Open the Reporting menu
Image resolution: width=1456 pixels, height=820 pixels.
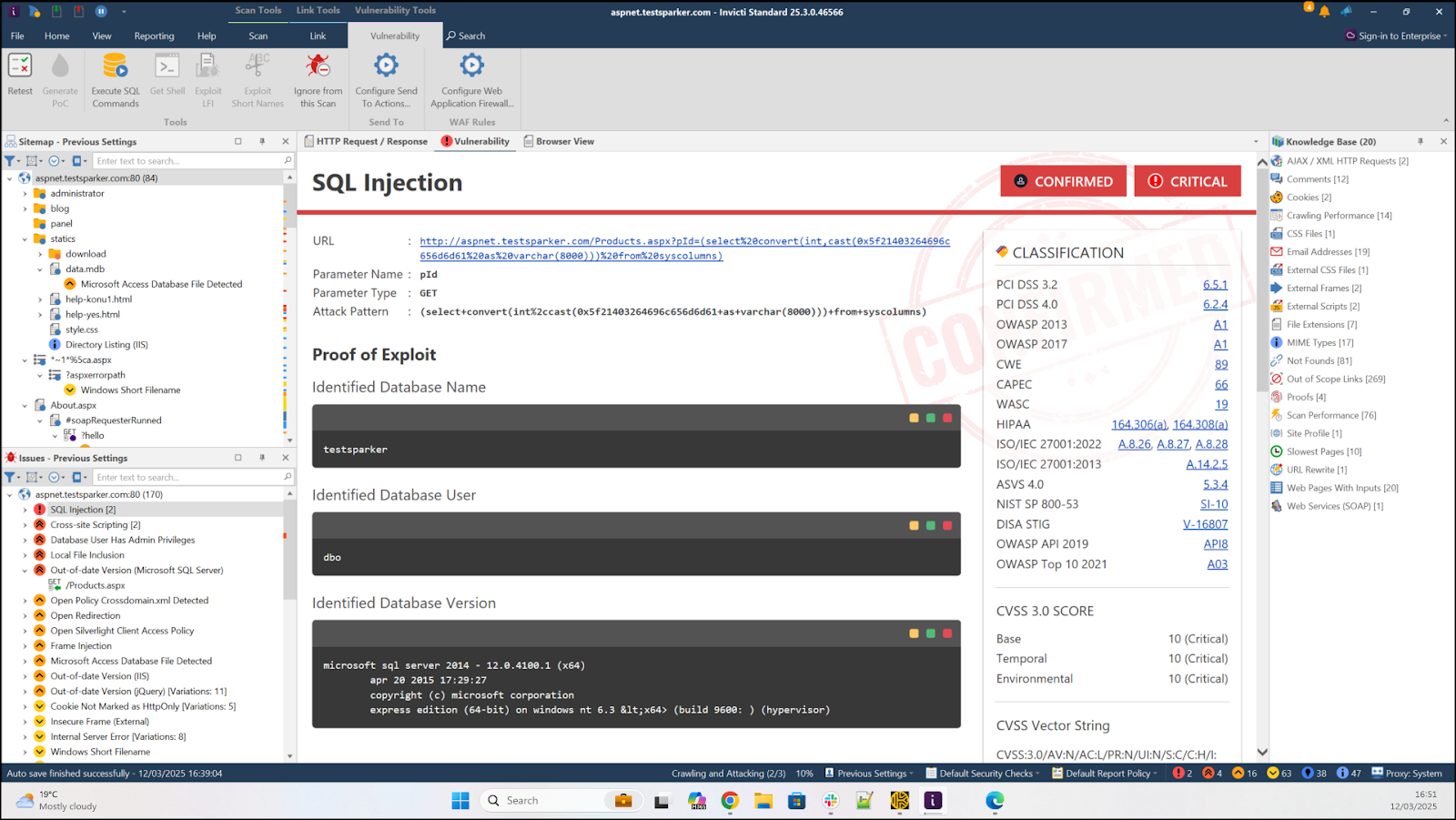(154, 36)
